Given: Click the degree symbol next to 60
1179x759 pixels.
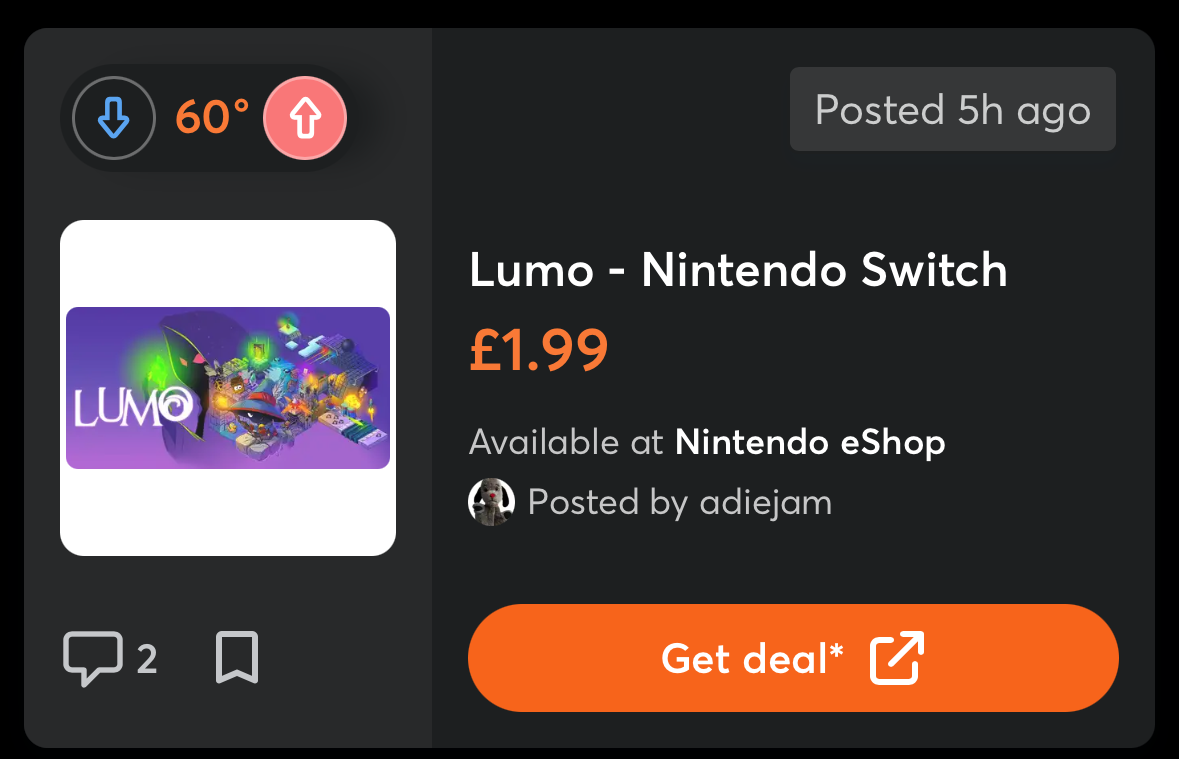Looking at the screenshot, I should 241,107.
